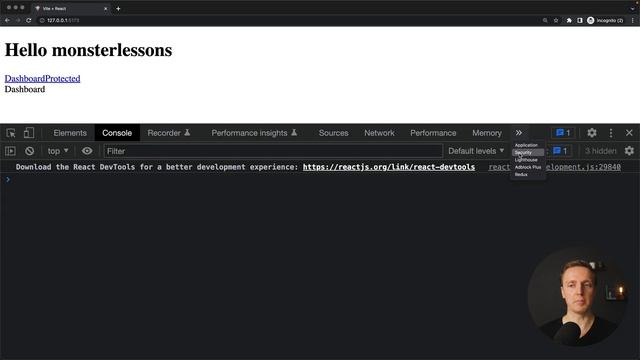Clear the console with the ban icon
Image resolution: width=640 pixels, height=360 pixels.
click(29, 151)
